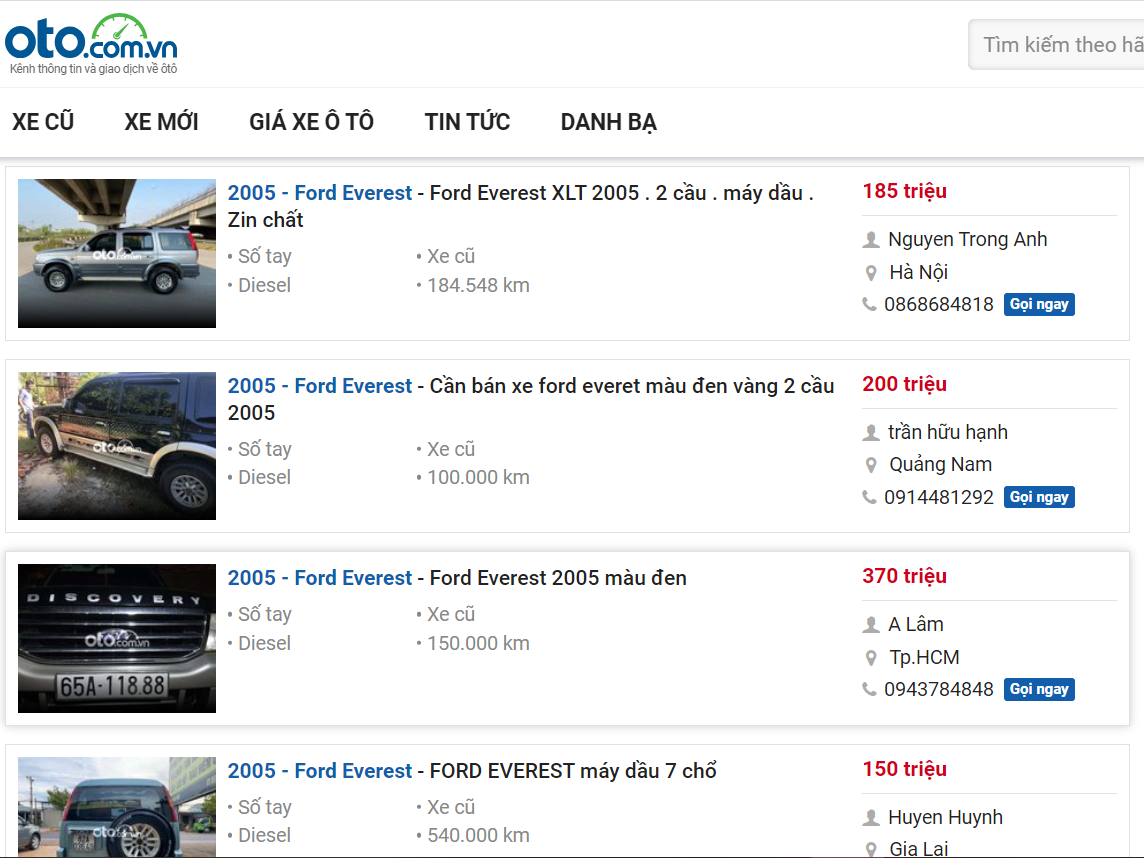The image size is (1144, 858).
Task: View the photo with plate 65A-118.88
Action: pos(117,638)
